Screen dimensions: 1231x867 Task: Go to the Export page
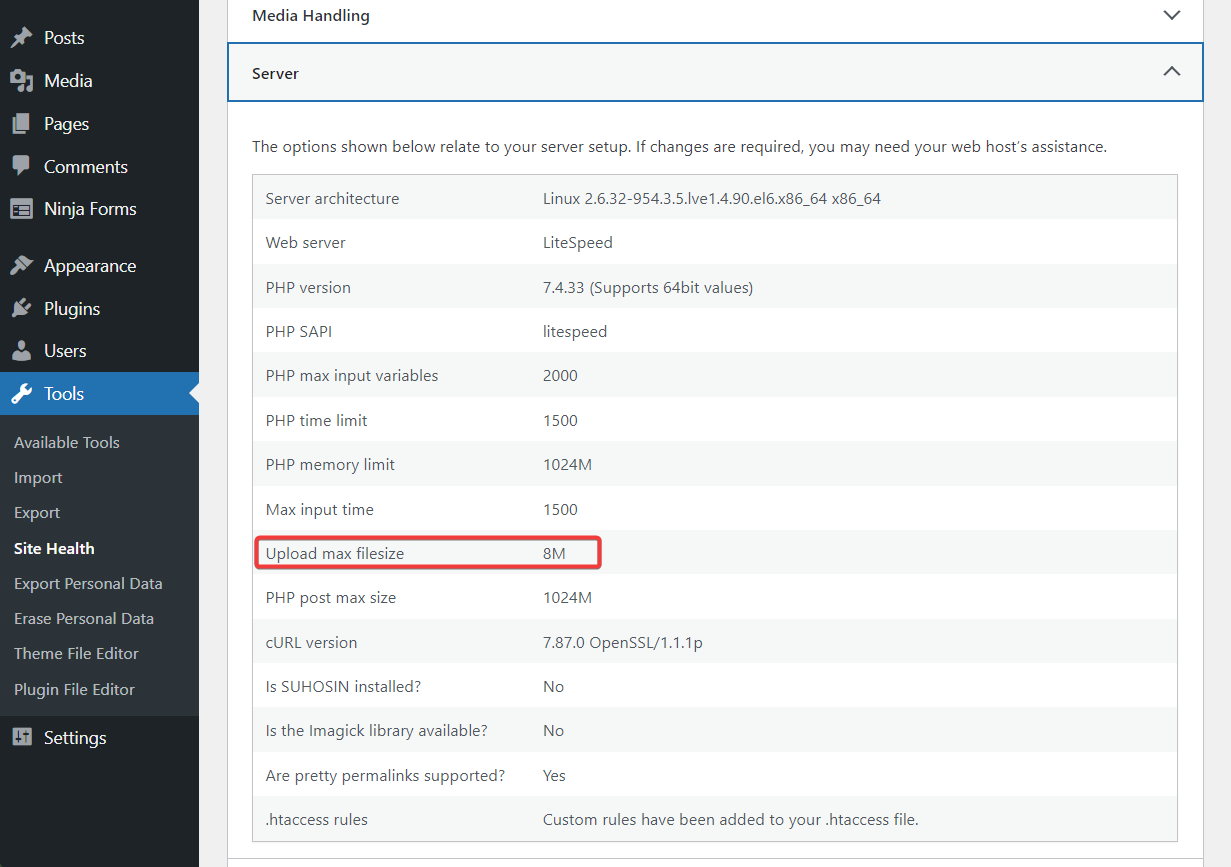(36, 512)
